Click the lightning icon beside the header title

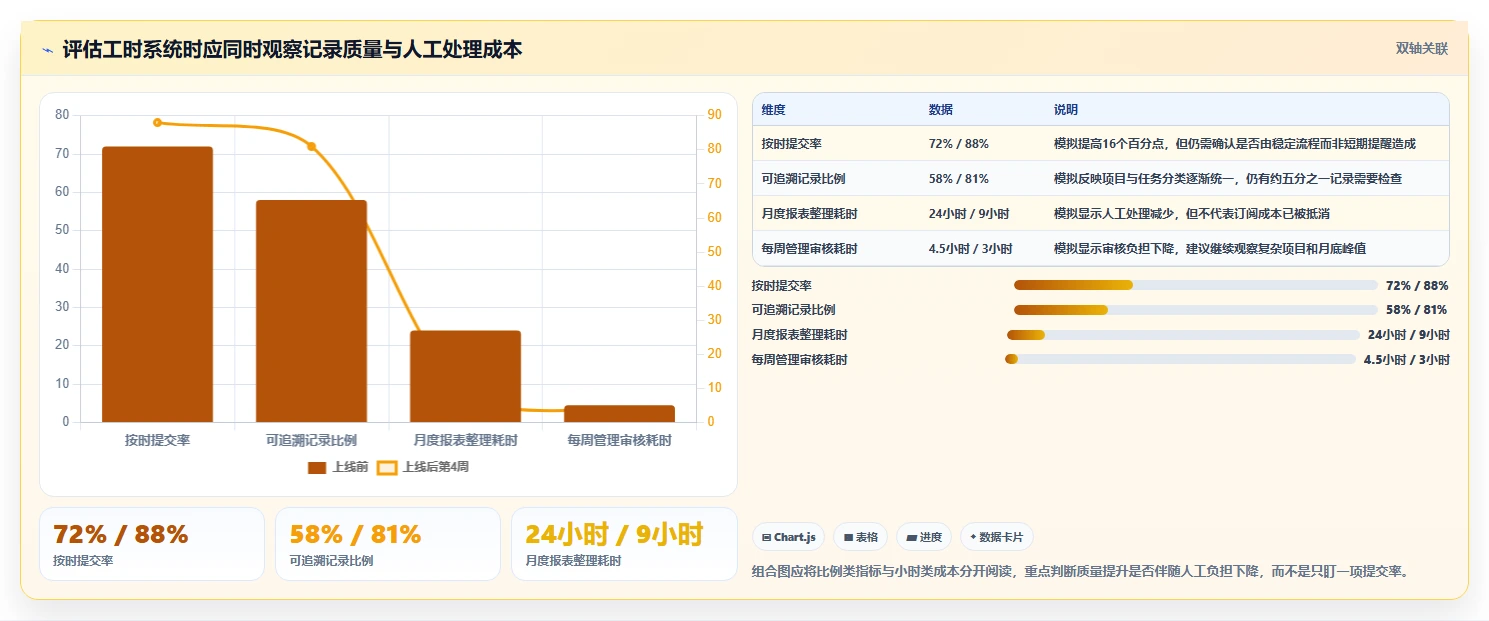(47, 50)
